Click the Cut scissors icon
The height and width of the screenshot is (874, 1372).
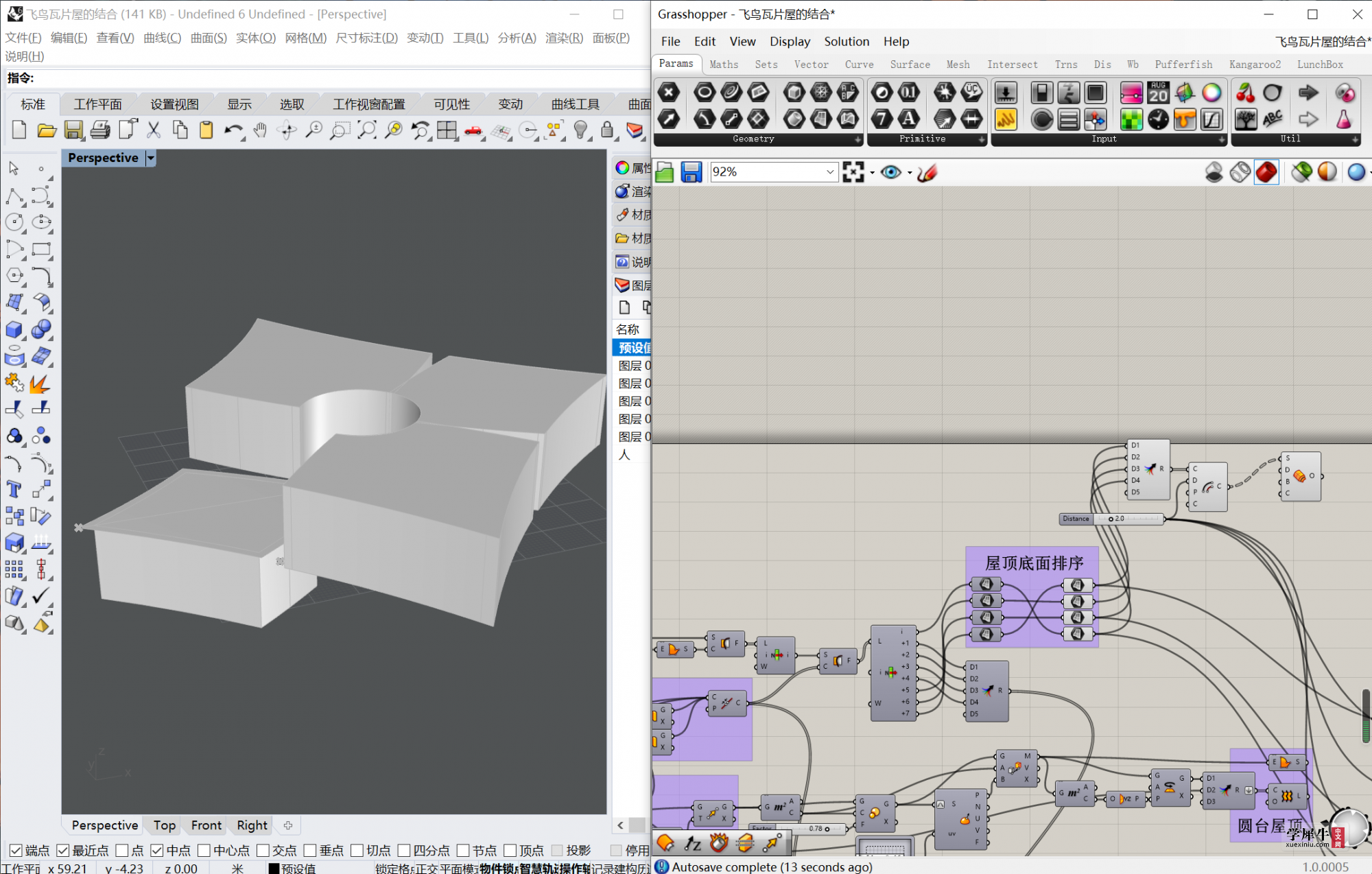(x=154, y=130)
